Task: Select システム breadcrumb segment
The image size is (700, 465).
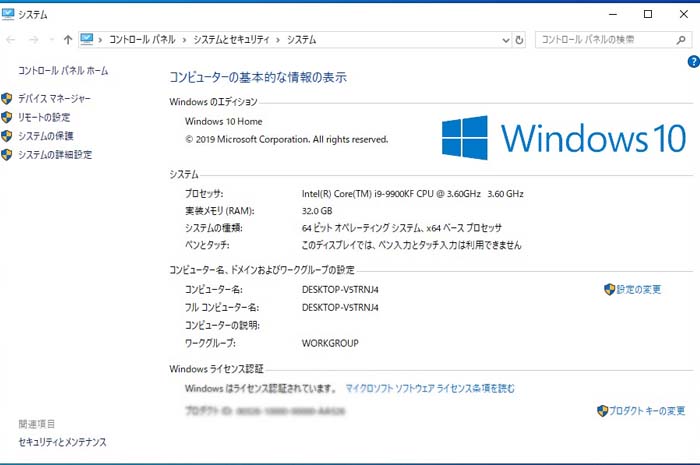Action: click(302, 40)
